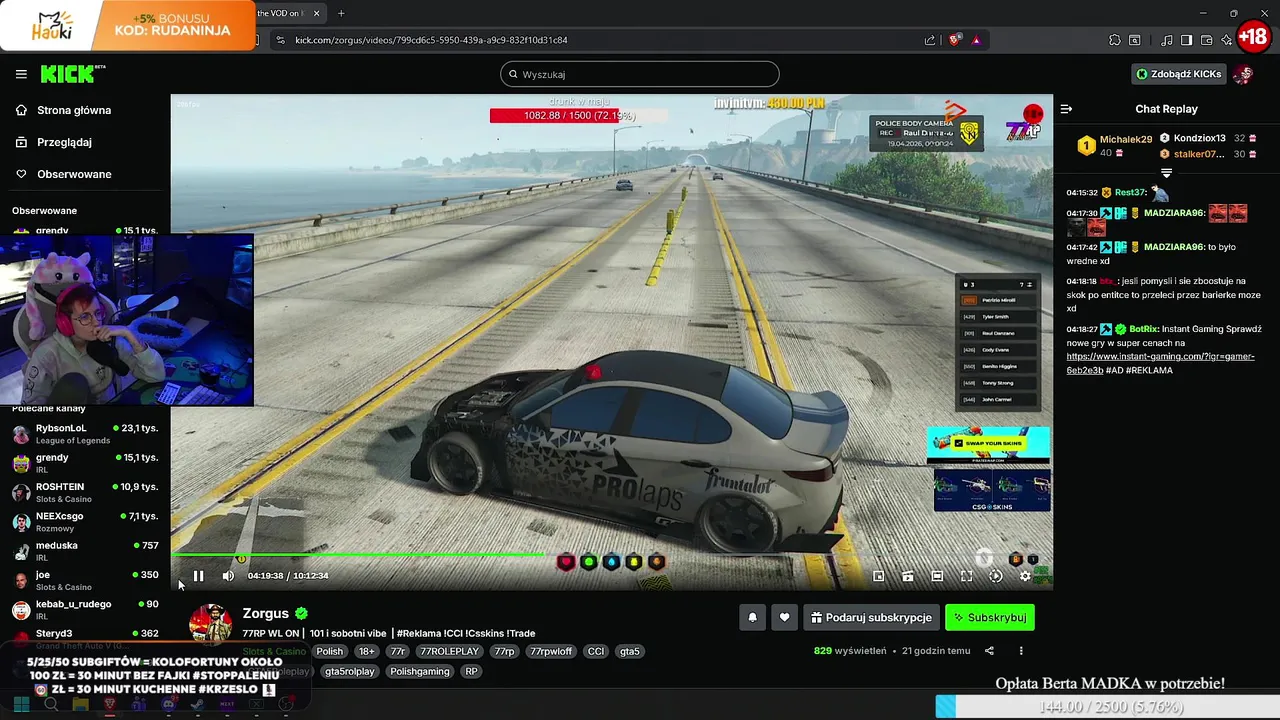The height and width of the screenshot is (720, 1280).
Task: Open NEEXcsgo recommended channel
Action: 85,522
